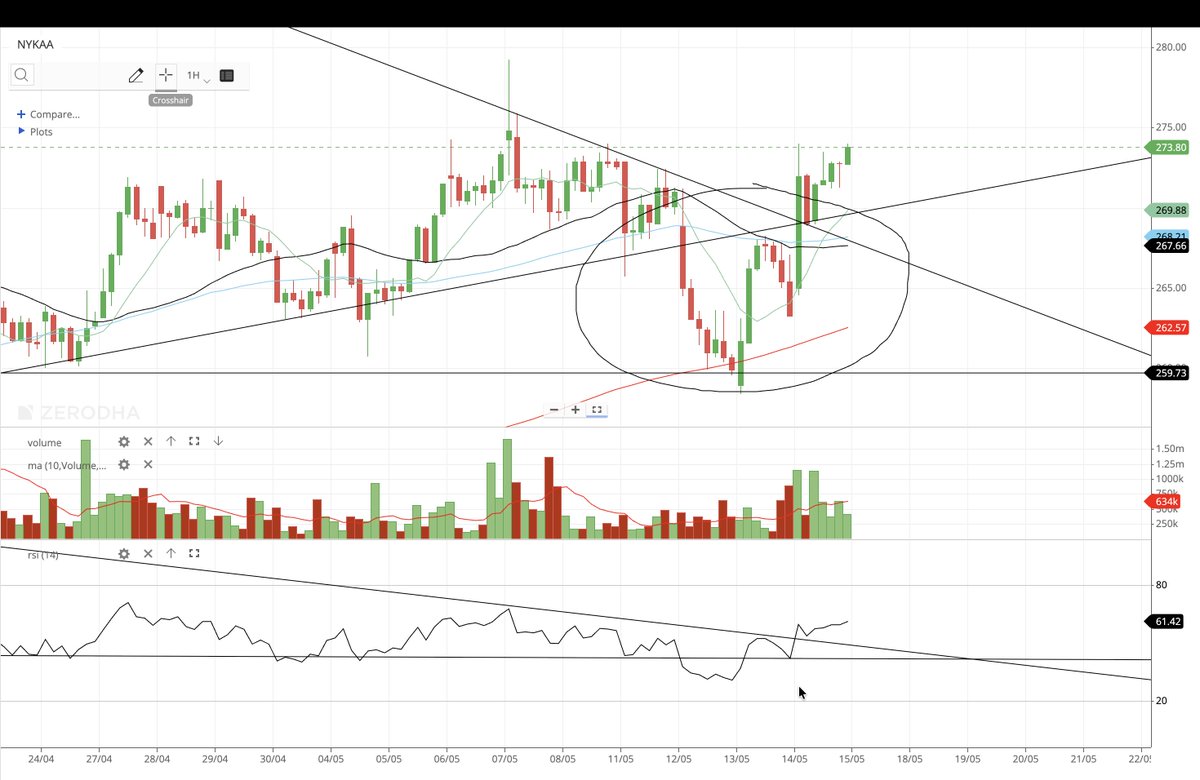Zoom in with the plus button
The height and width of the screenshot is (780, 1200).
click(x=576, y=409)
